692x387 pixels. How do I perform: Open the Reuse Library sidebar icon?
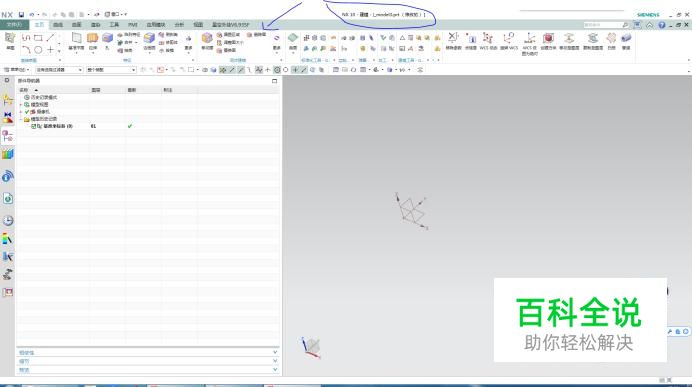[x=8, y=154]
